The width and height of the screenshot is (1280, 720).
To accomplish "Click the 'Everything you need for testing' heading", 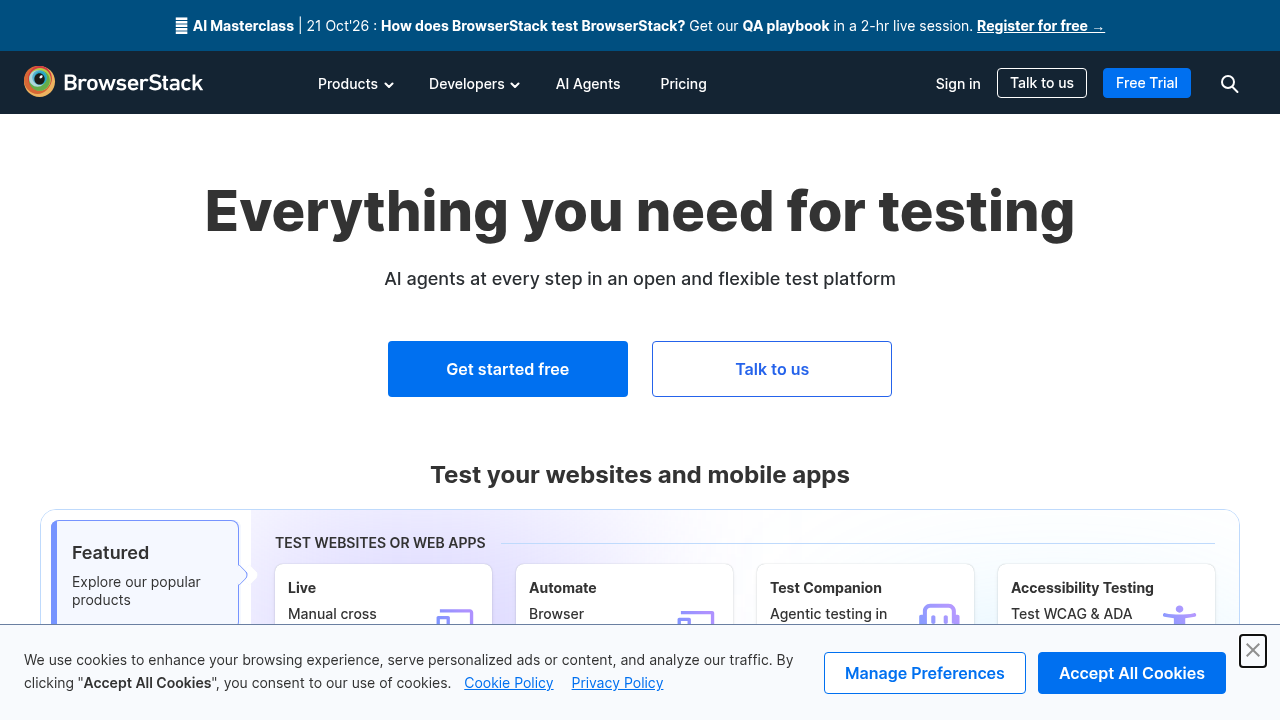I will coord(640,211).
